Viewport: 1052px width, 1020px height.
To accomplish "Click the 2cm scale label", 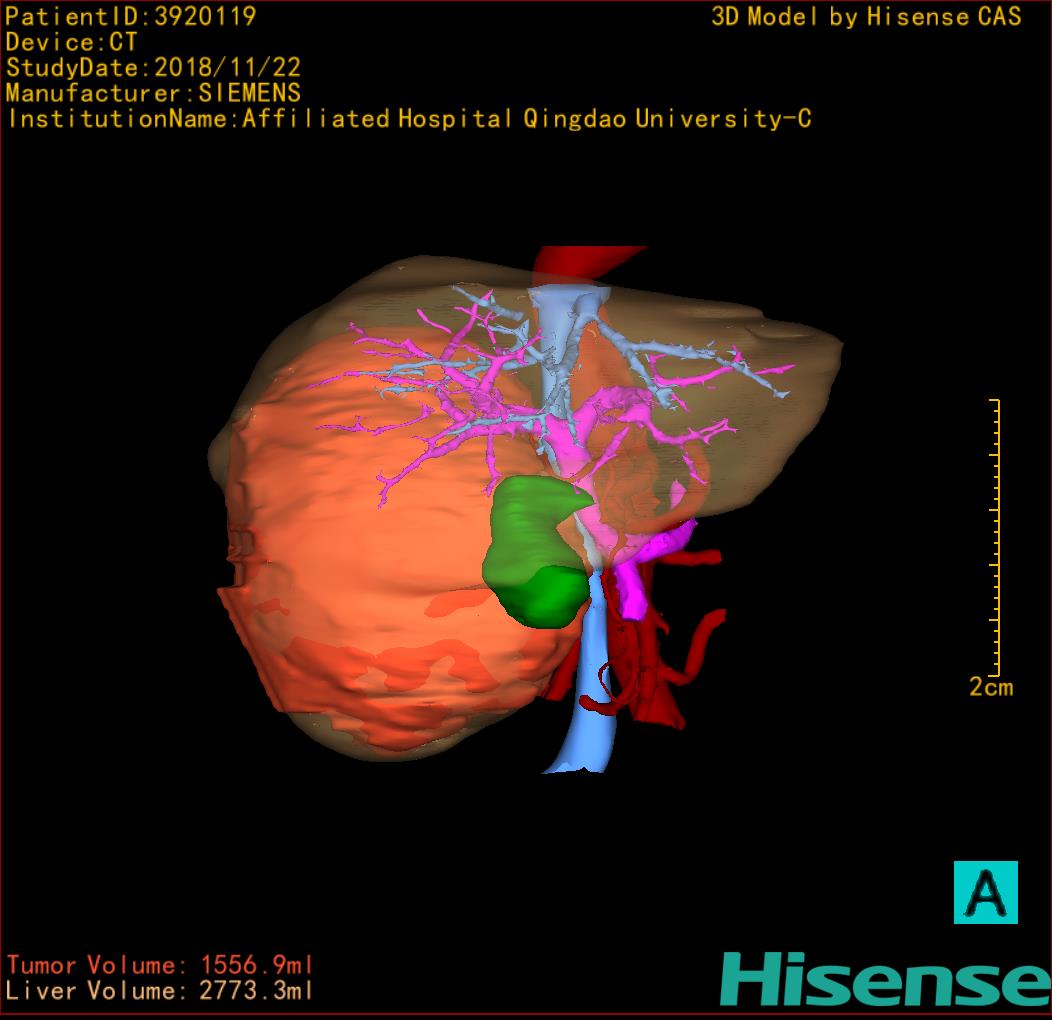I will (990, 687).
